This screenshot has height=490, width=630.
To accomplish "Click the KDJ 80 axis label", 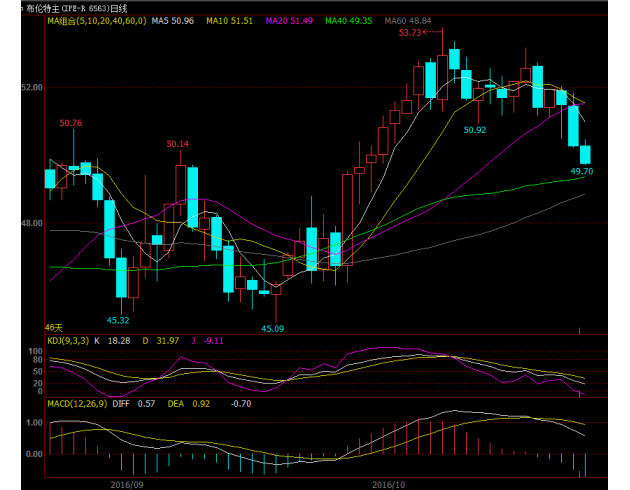I will tap(38, 360).
